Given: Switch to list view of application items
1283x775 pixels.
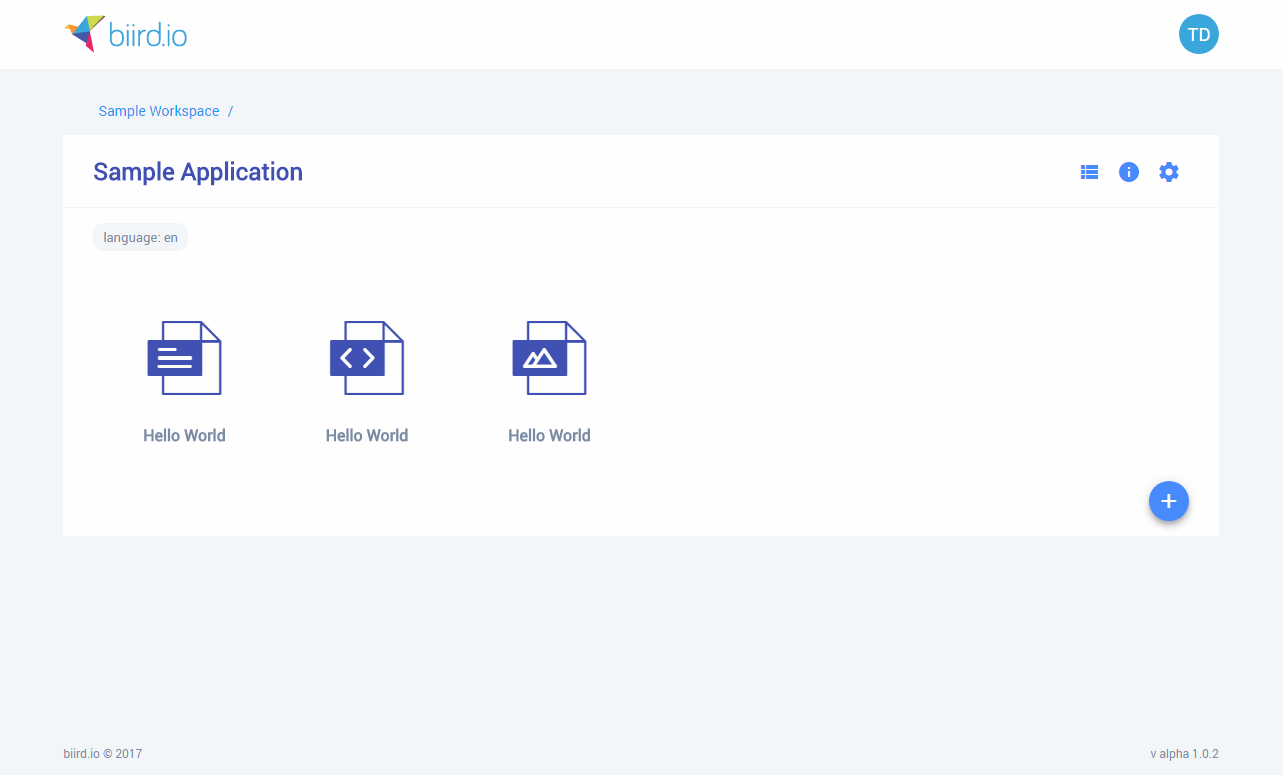Looking at the screenshot, I should [1089, 171].
